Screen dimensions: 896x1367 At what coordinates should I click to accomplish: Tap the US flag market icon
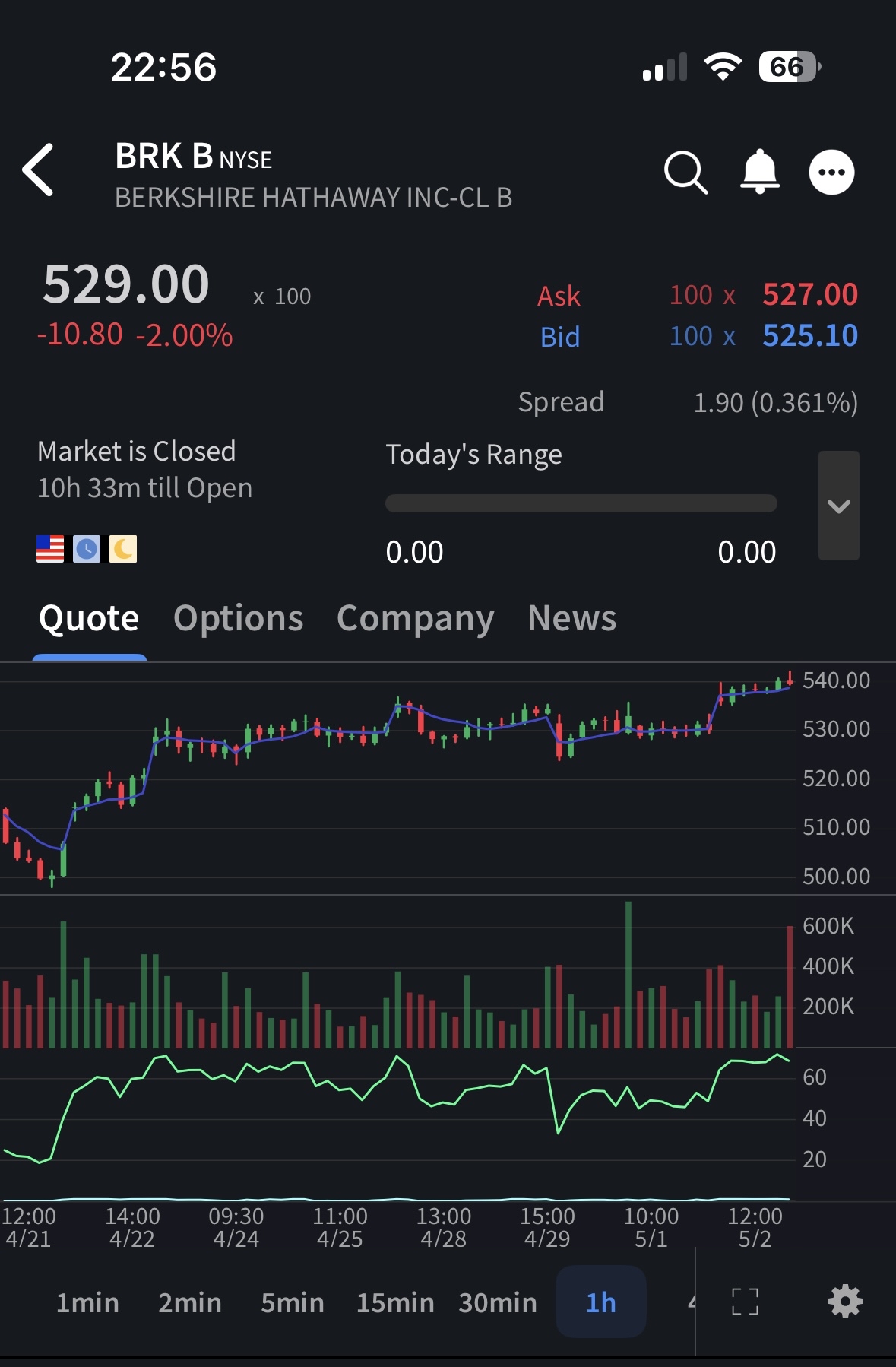50,549
